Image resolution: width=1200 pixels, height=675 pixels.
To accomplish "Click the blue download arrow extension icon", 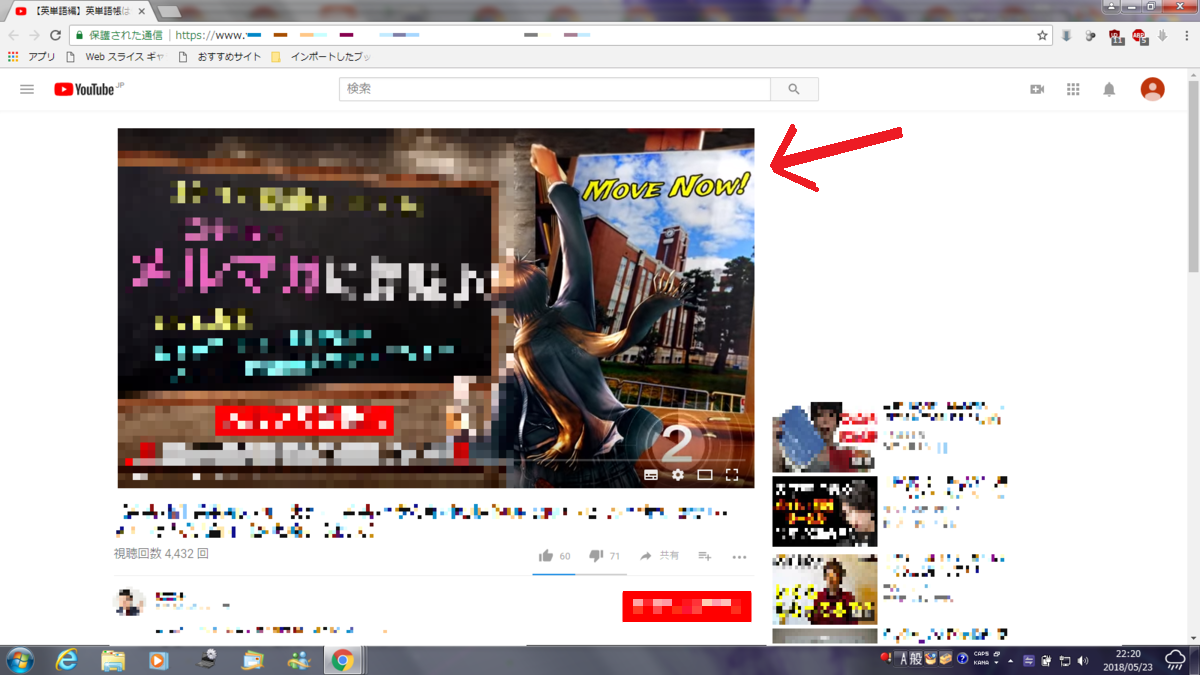I will [x=1067, y=36].
